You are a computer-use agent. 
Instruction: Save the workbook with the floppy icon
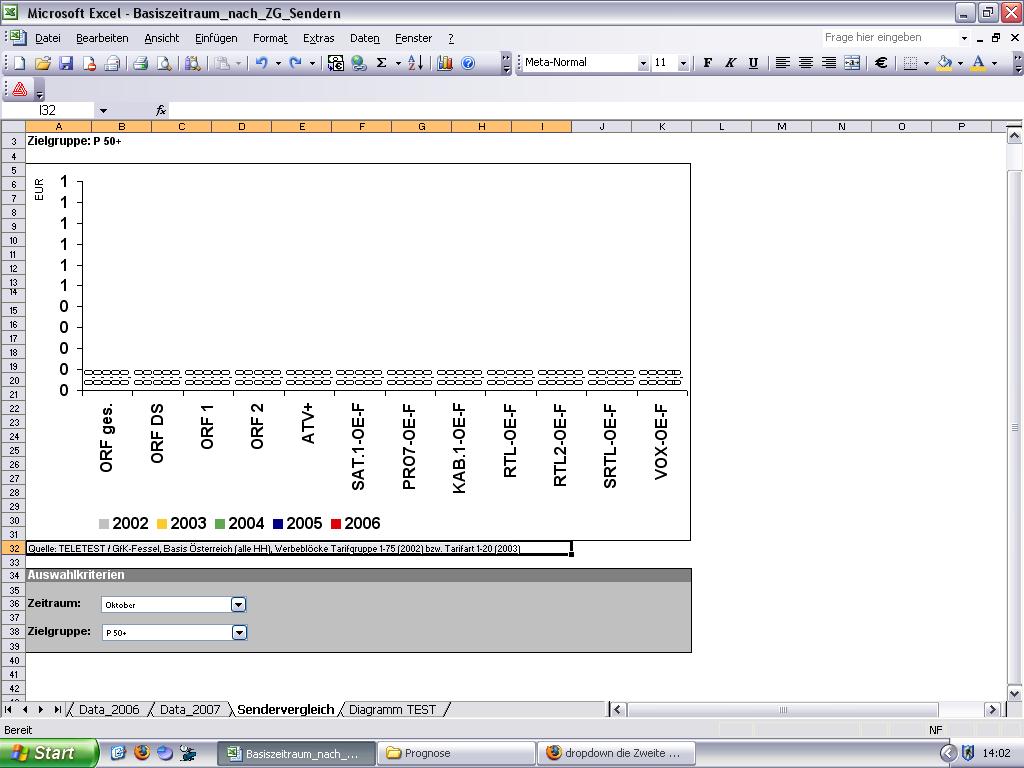tap(66, 63)
